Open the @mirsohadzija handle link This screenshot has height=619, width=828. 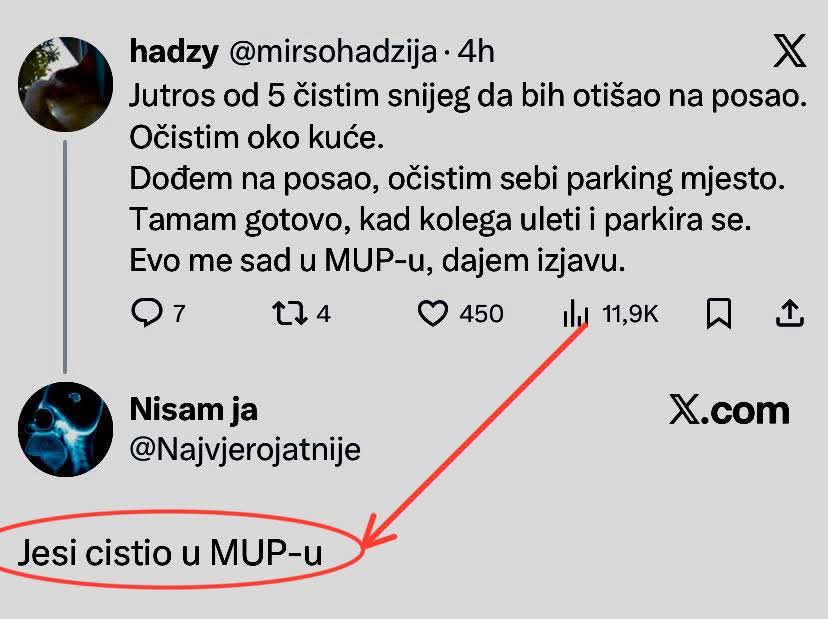(x=332, y=52)
